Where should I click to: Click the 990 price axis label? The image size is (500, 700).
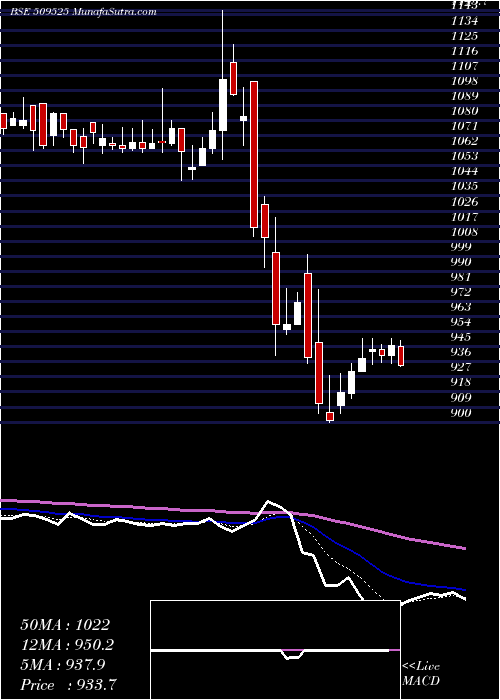tap(462, 262)
